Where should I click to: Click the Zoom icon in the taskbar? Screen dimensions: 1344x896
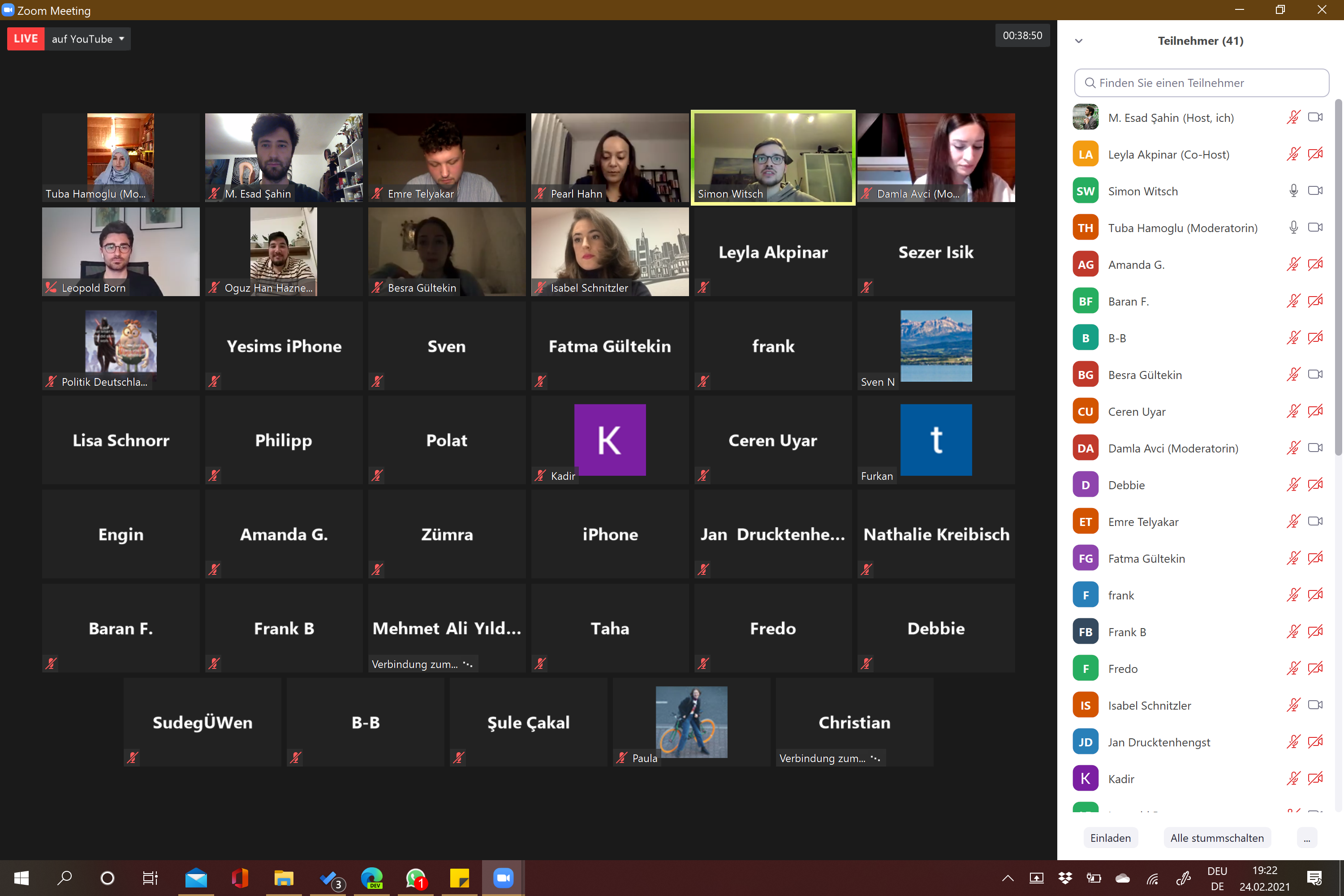503,878
